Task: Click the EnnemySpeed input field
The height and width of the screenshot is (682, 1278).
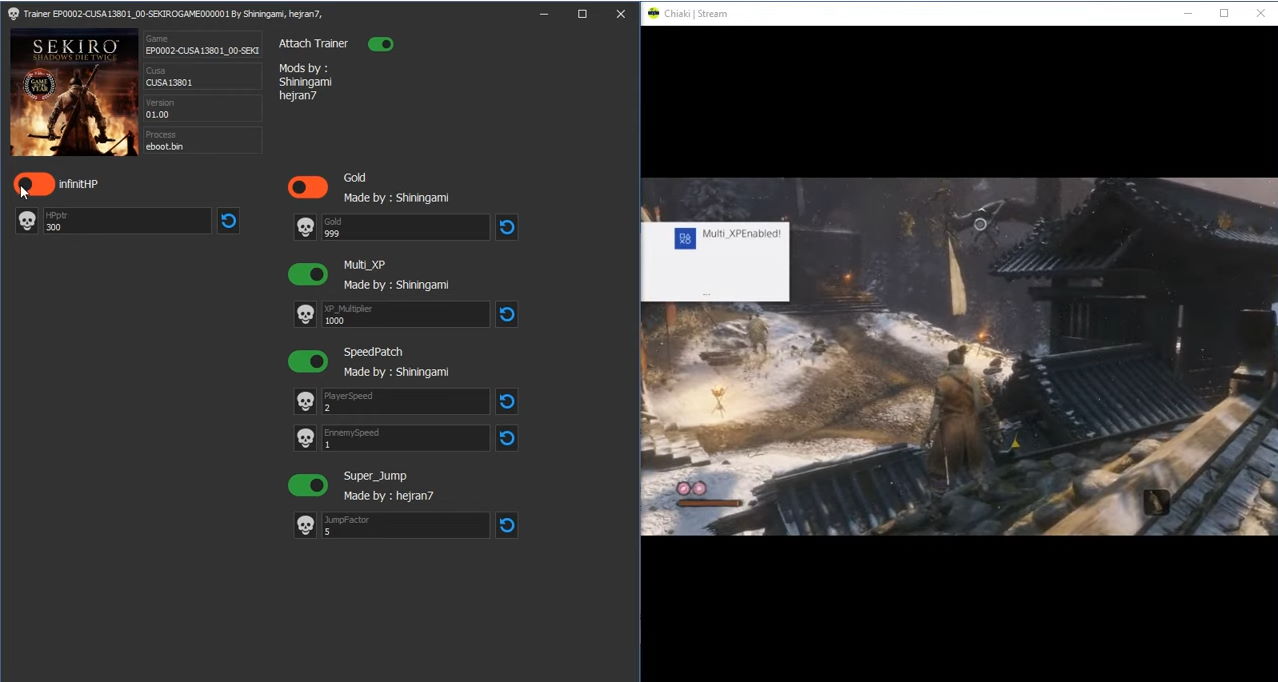Action: pos(405,438)
